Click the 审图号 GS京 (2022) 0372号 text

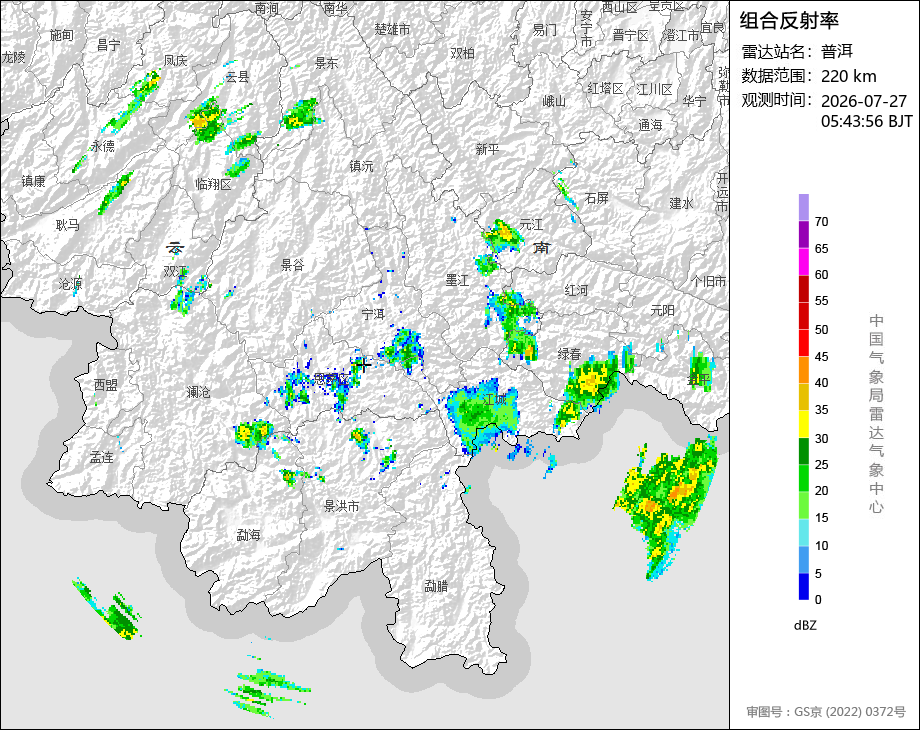826,712
